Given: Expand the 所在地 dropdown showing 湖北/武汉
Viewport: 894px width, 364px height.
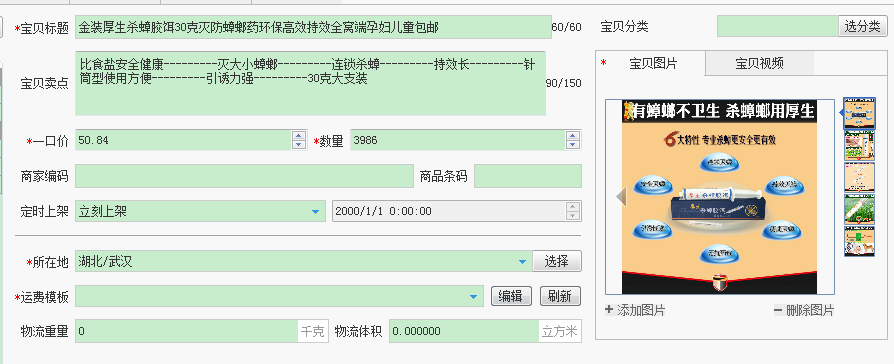Looking at the screenshot, I should 522,262.
